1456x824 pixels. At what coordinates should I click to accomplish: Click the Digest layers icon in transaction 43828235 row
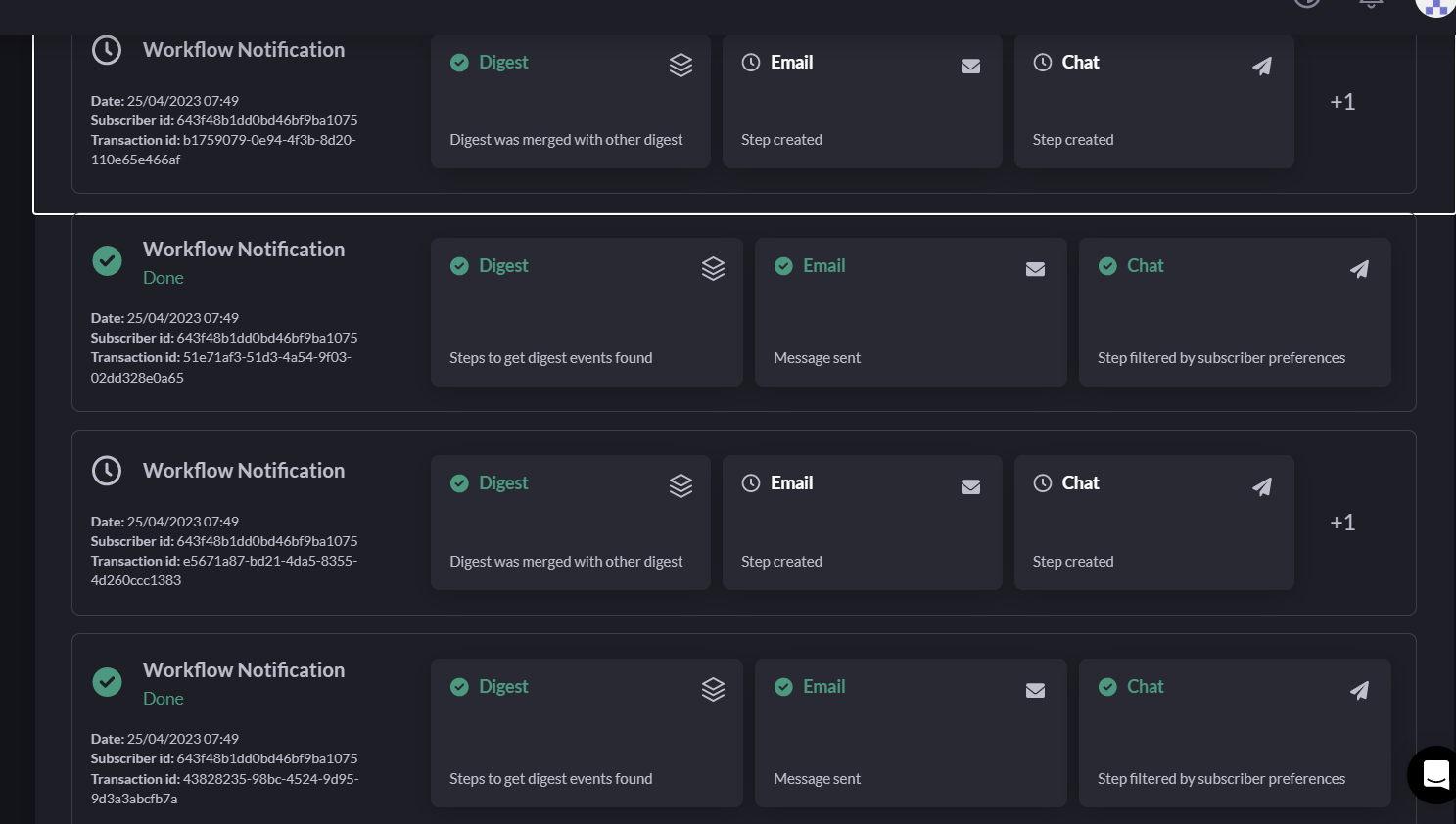[x=713, y=690]
